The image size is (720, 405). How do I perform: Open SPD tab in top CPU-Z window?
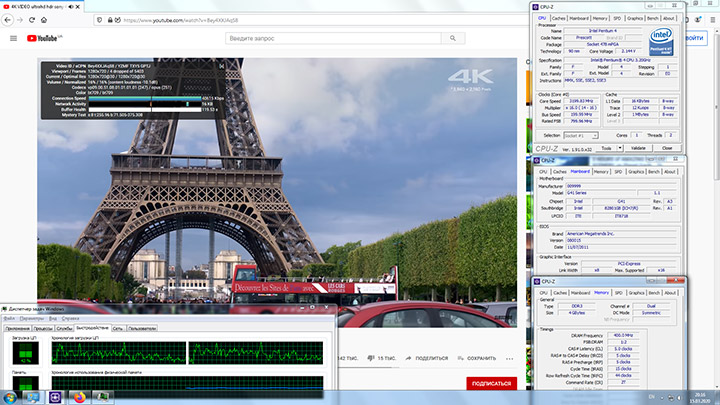617,18
